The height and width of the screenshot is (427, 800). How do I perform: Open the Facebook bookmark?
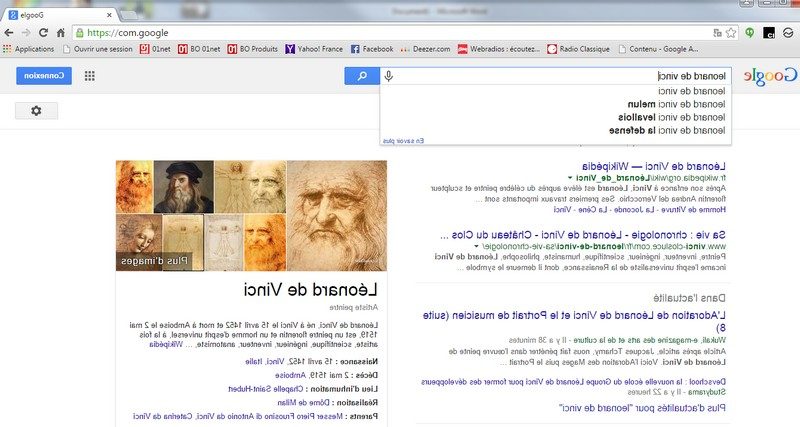[x=372, y=49]
